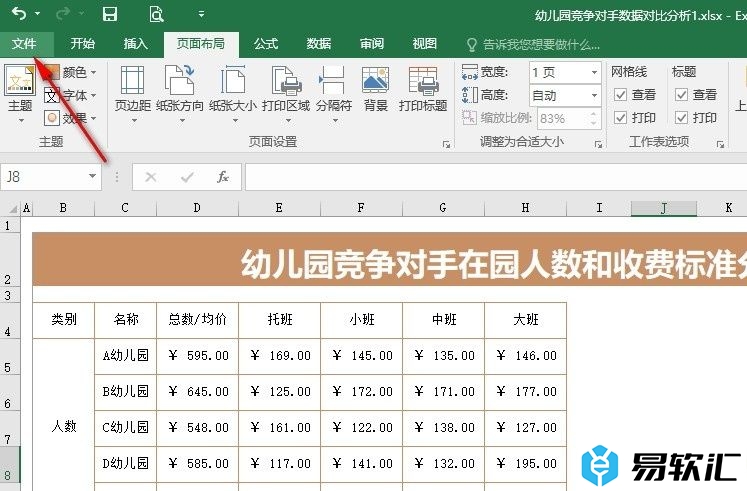
Task: Click the 分隔符 breaks icon
Action: (332, 80)
